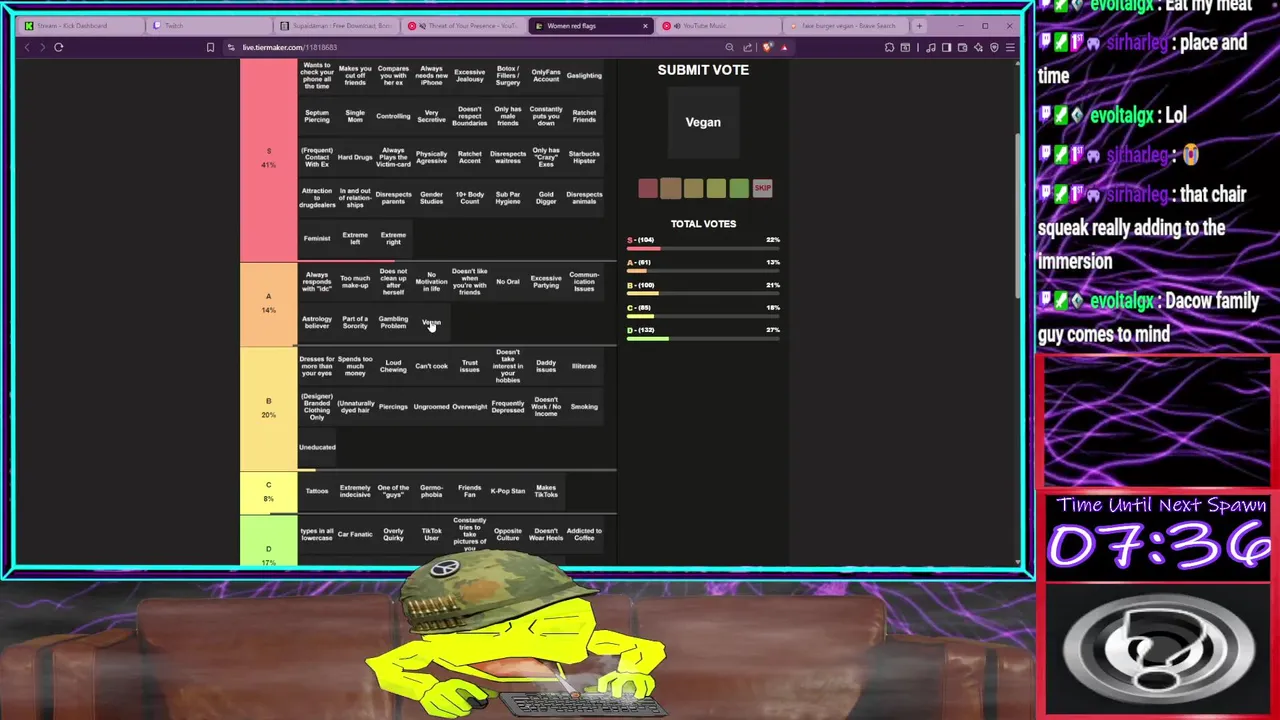
Task: Close the Women red flags tab
Action: click(x=645, y=26)
